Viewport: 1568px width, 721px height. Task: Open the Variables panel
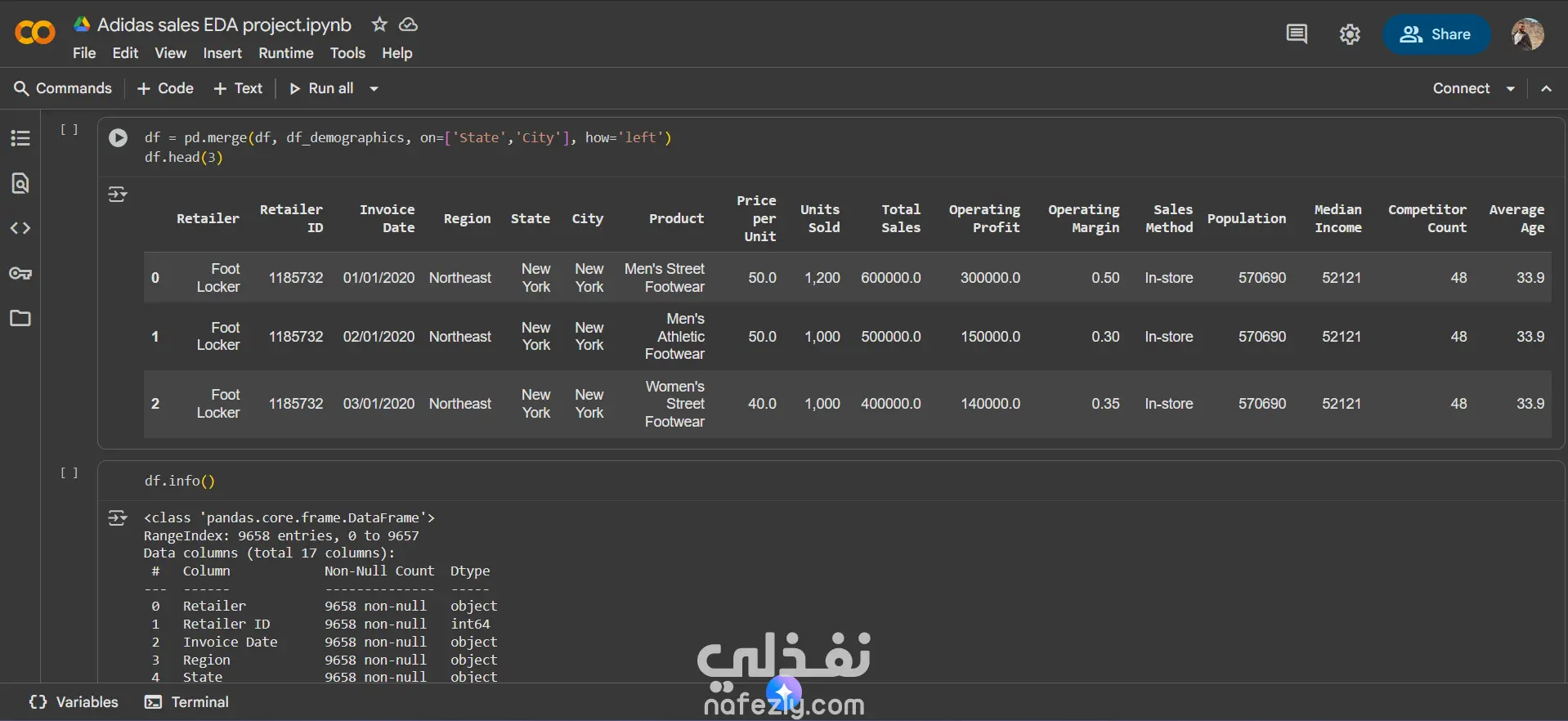(74, 702)
